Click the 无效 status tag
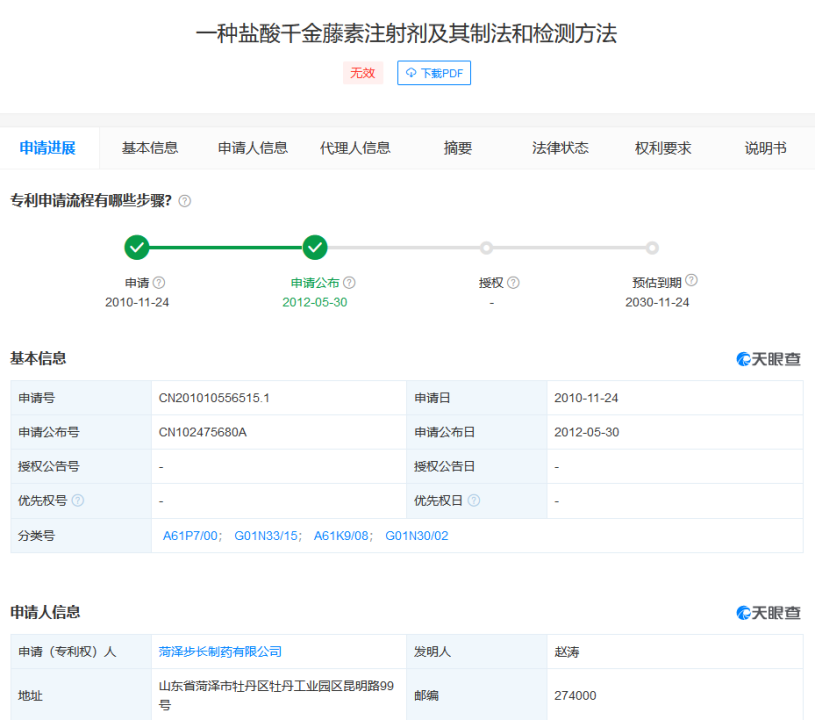815x720 pixels. pyautogui.click(x=362, y=73)
